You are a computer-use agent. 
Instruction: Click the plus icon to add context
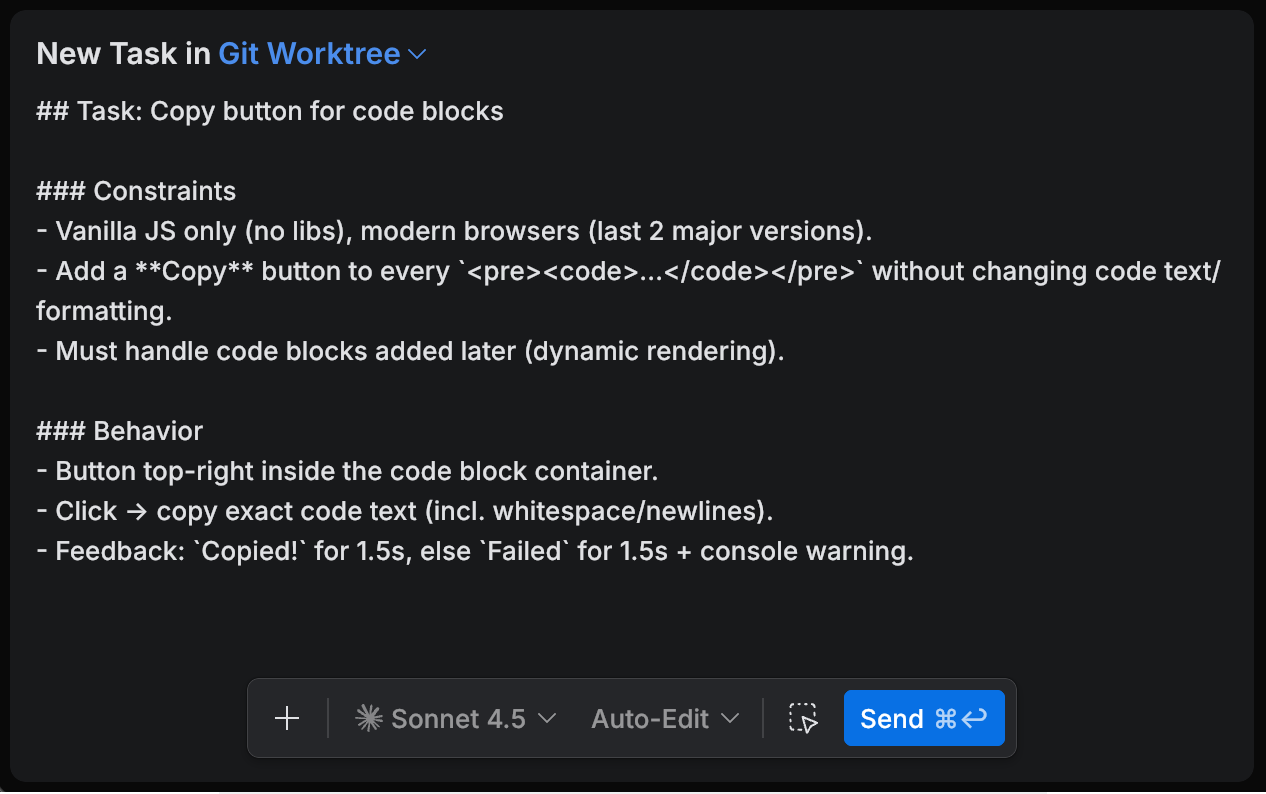[287, 718]
